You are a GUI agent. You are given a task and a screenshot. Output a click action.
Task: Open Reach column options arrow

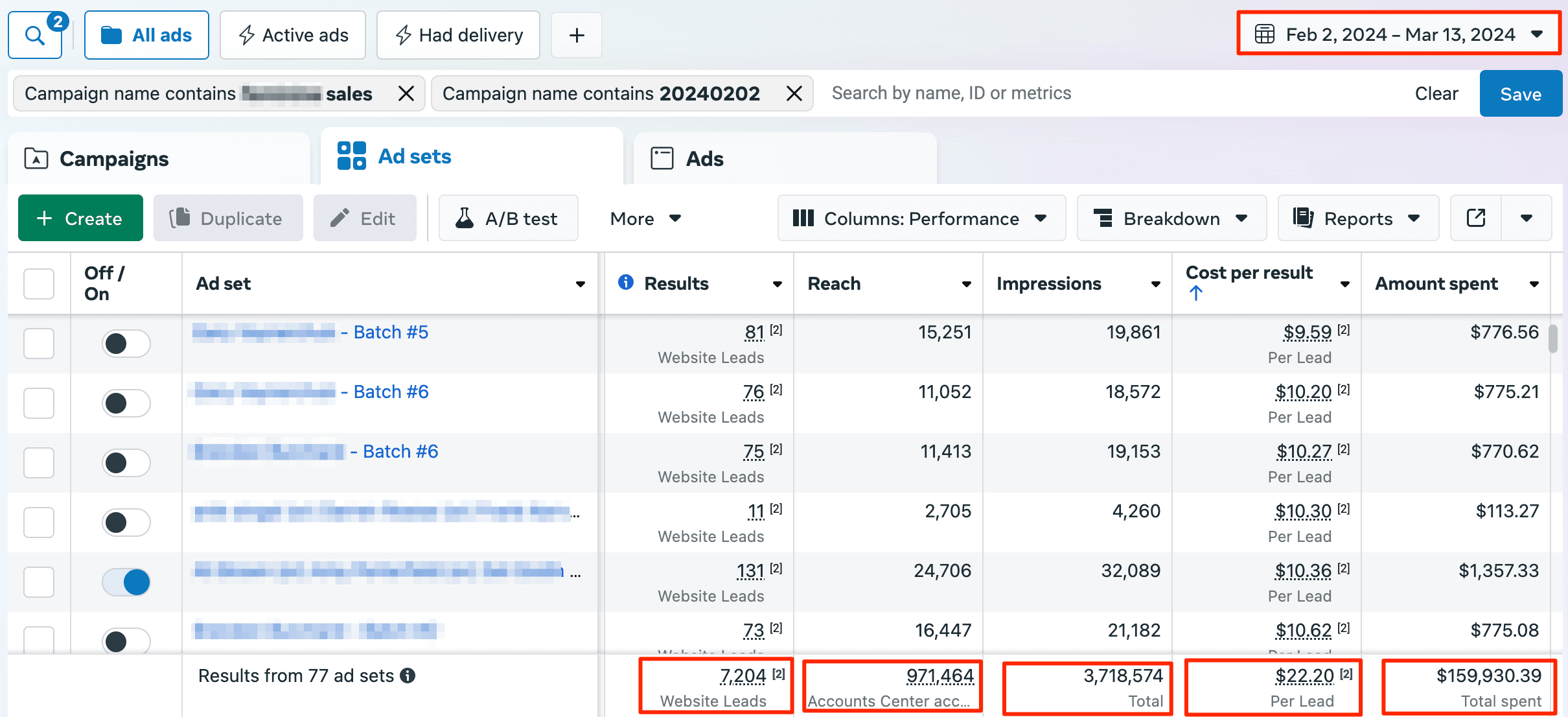pos(967,284)
